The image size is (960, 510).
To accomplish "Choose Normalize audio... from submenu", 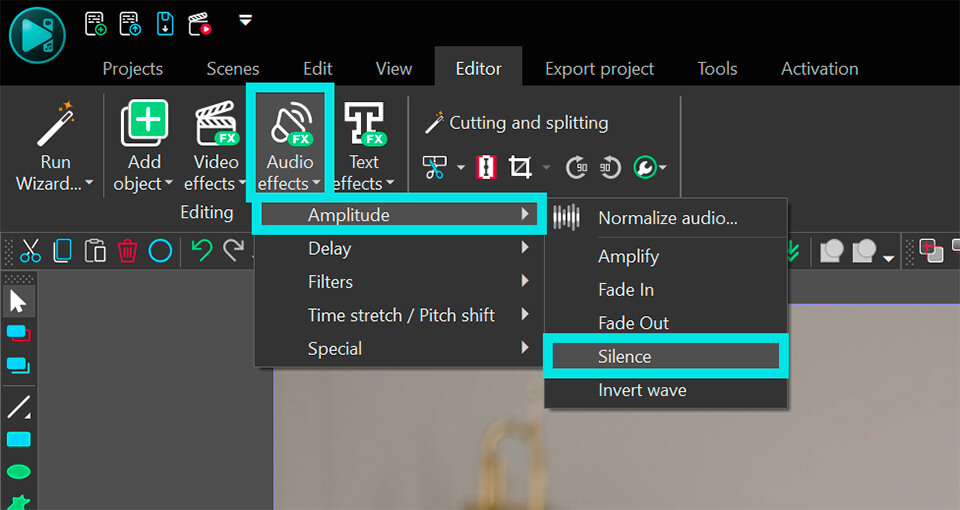I will coord(666,218).
